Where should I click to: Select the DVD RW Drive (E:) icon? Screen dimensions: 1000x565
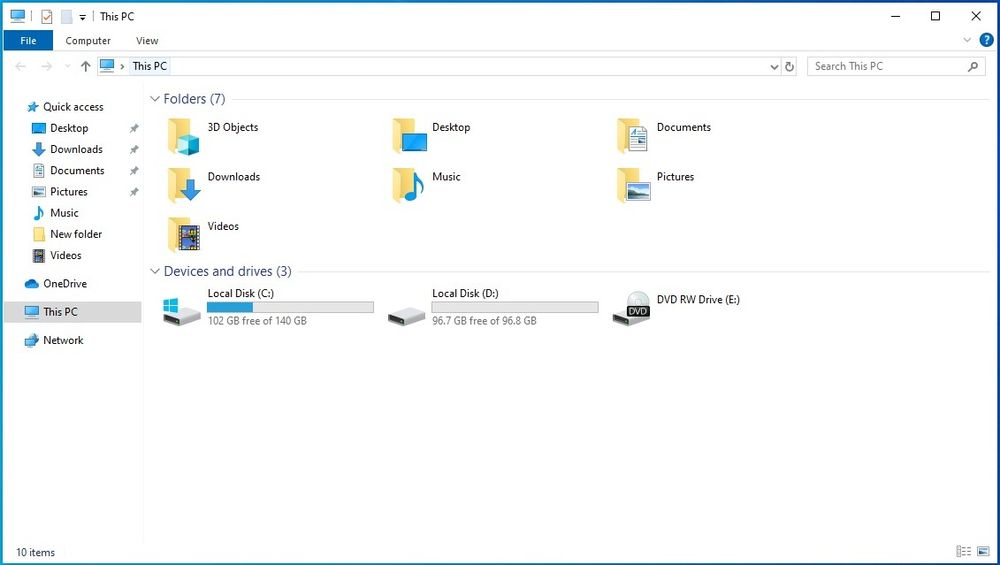(x=631, y=308)
